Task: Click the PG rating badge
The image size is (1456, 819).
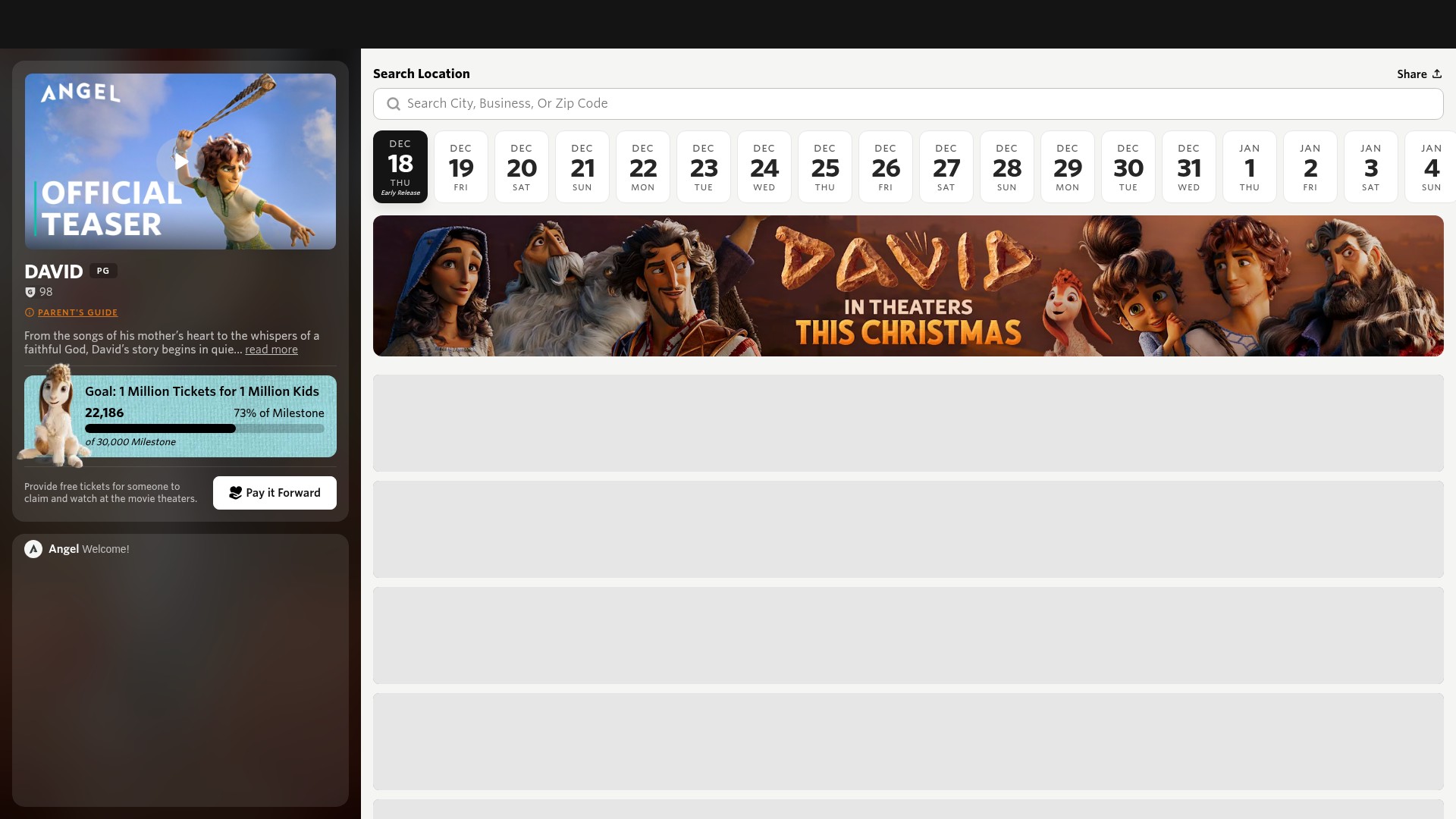Action: pos(103,271)
